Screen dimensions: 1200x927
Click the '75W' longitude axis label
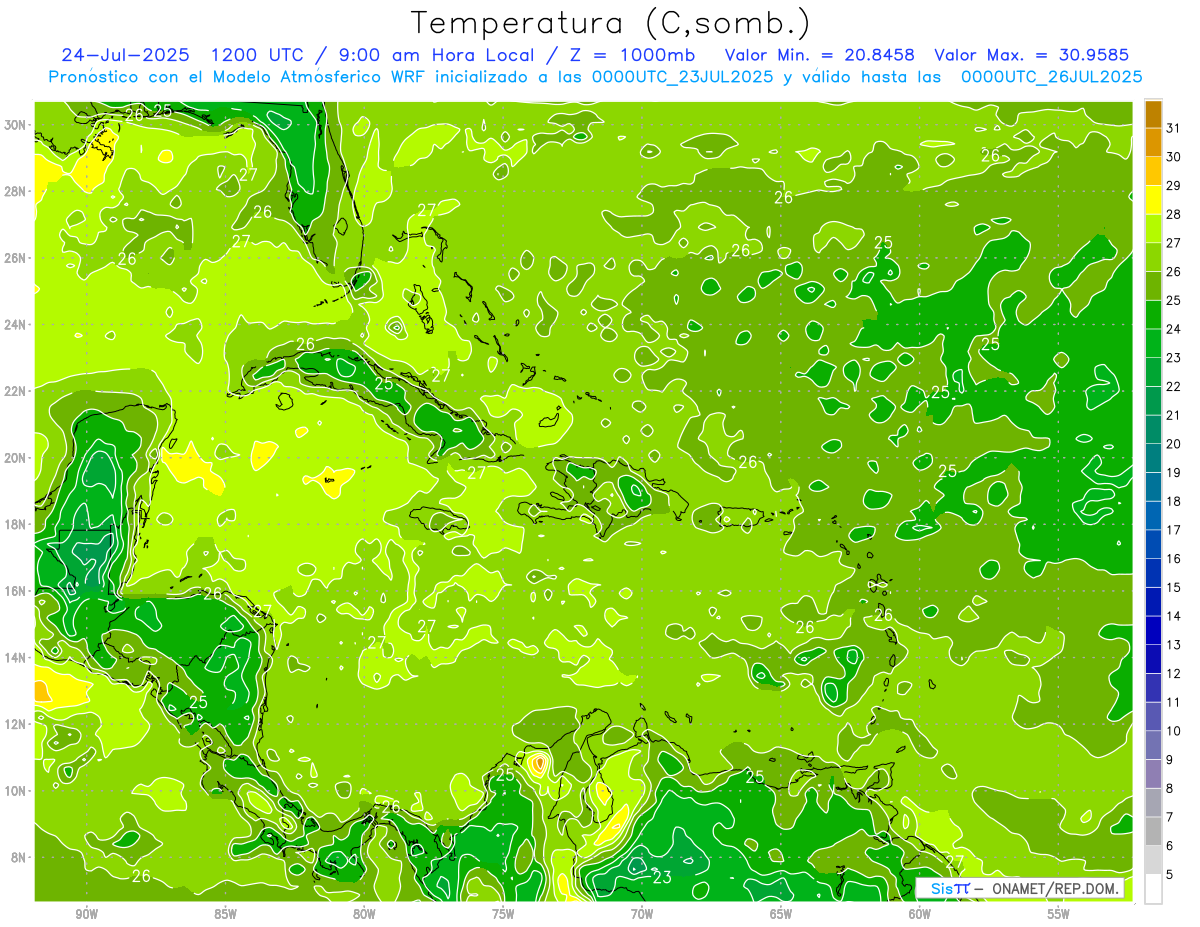503,914
